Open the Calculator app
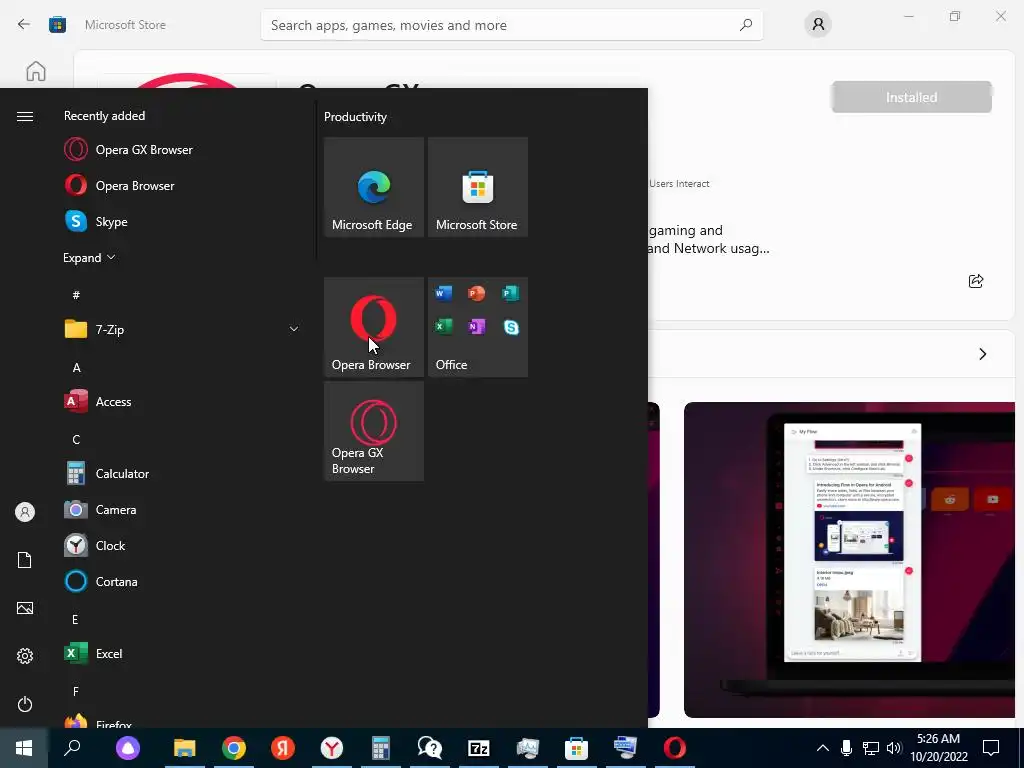 click(182, 473)
